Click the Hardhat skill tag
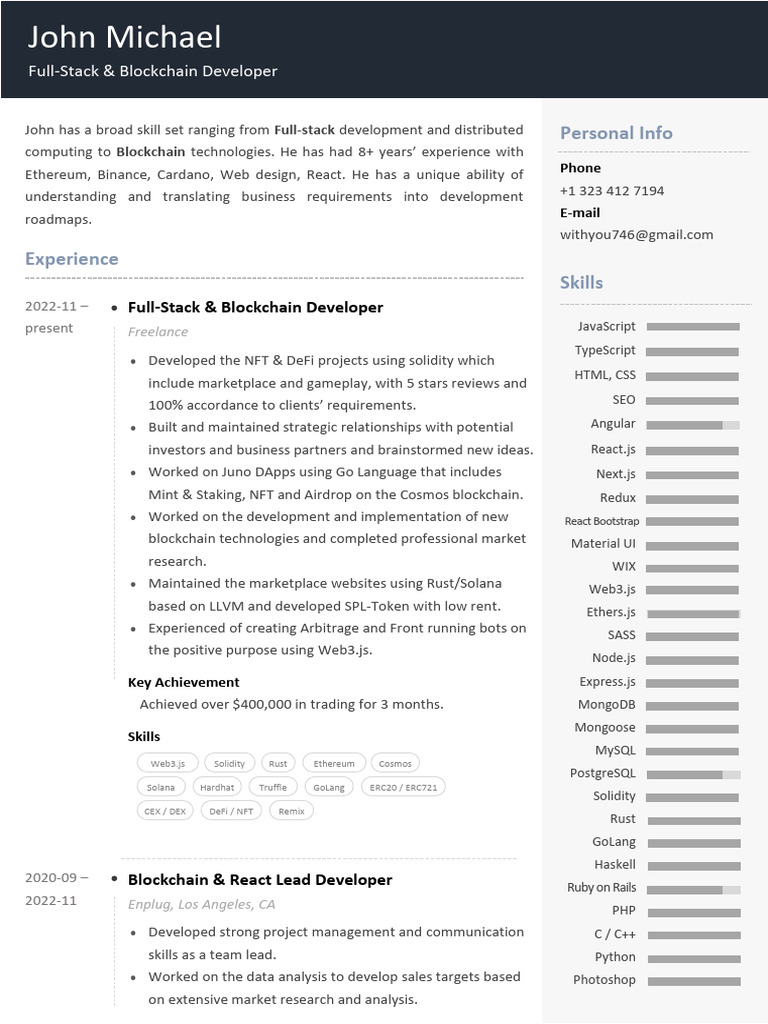 click(x=217, y=787)
